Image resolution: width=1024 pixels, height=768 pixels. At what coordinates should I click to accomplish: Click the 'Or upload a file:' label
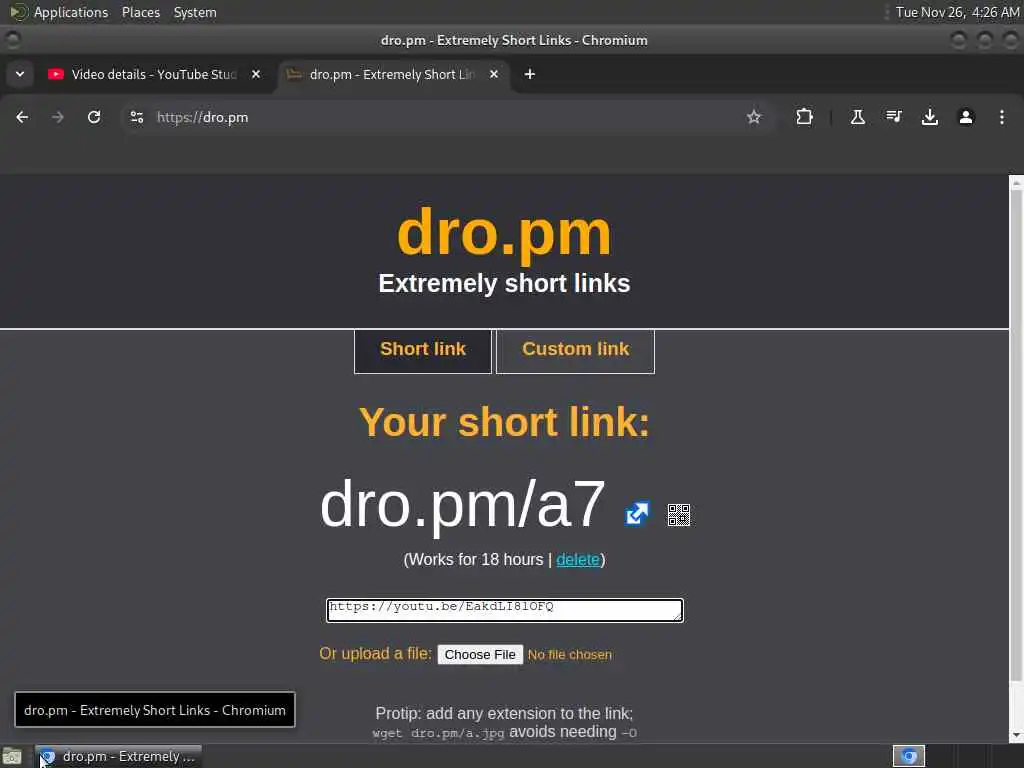click(x=376, y=654)
